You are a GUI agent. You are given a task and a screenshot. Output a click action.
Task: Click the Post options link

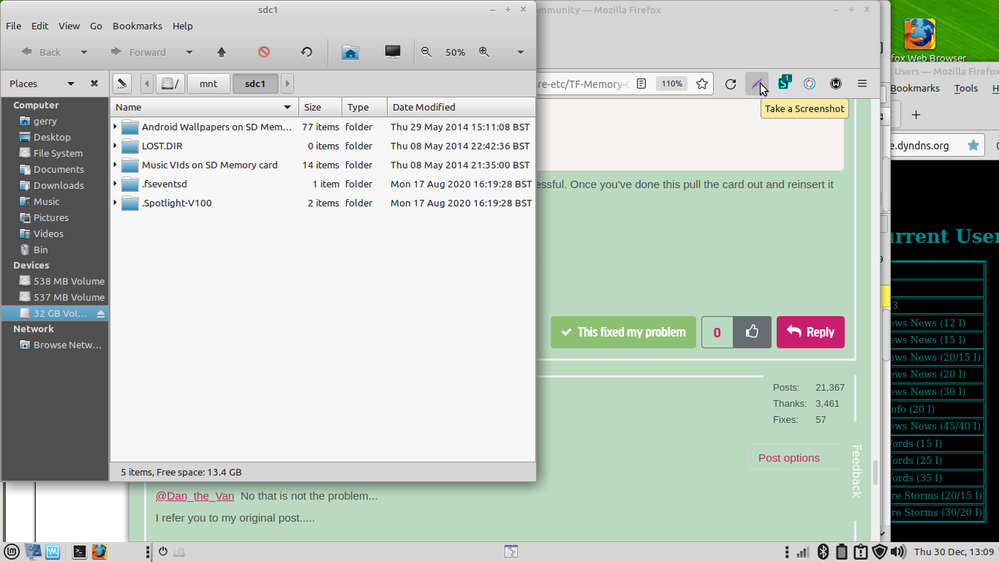click(x=788, y=458)
